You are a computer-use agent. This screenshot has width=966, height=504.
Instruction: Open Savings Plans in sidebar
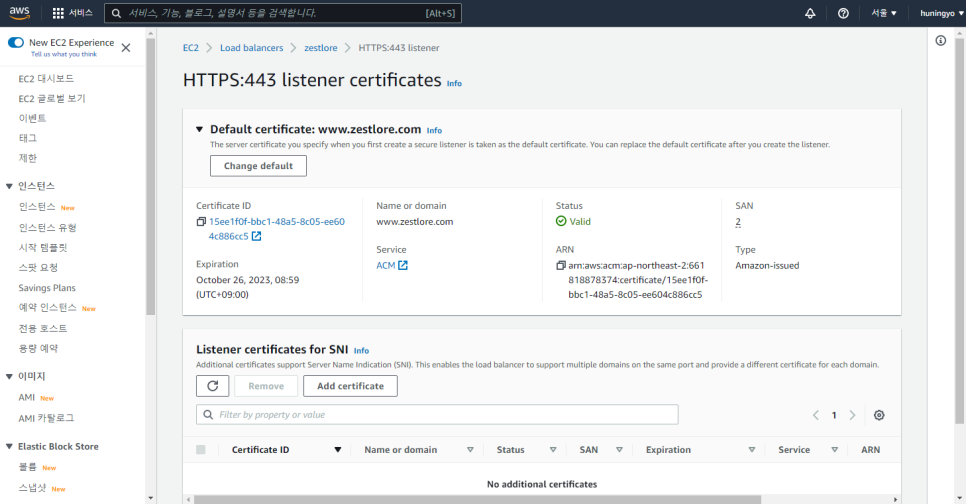tap(47, 288)
